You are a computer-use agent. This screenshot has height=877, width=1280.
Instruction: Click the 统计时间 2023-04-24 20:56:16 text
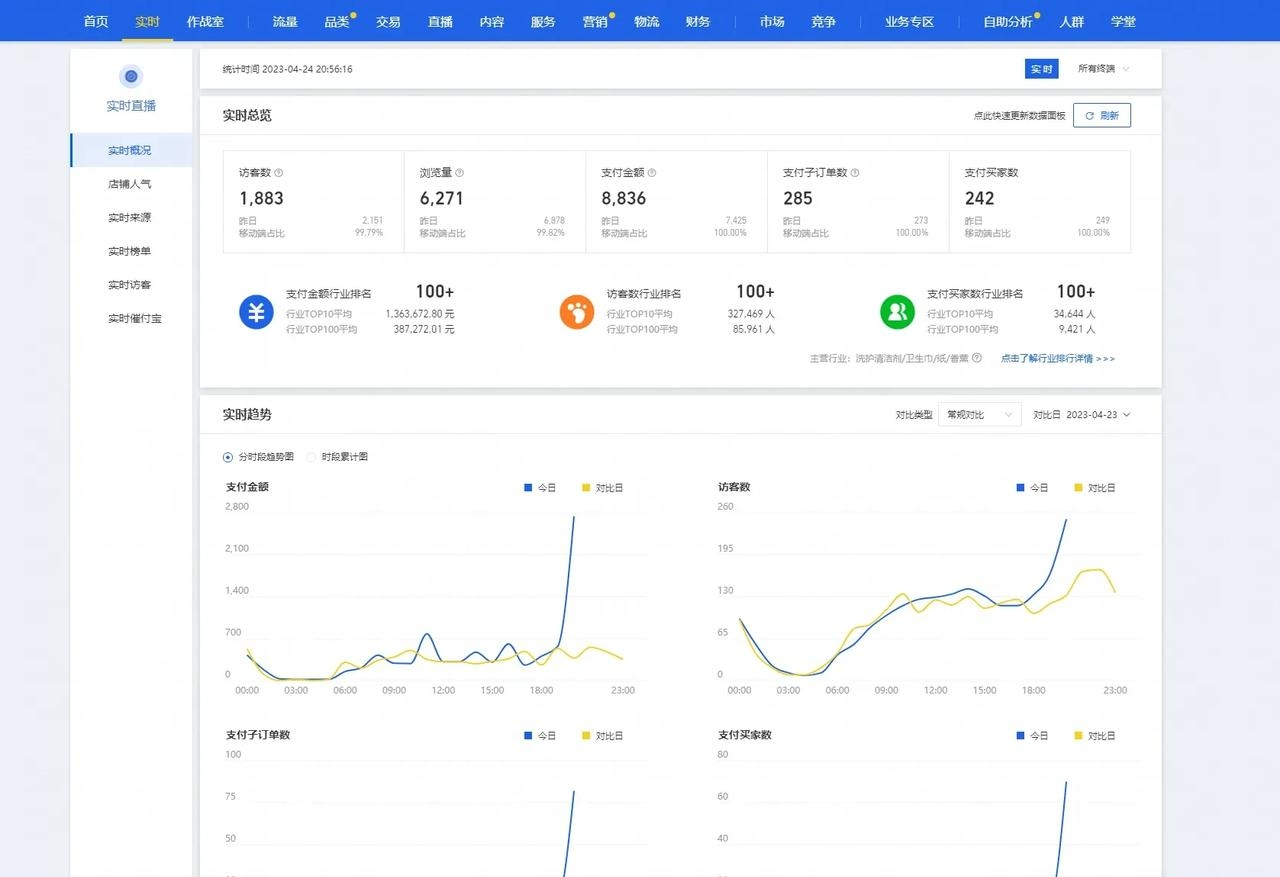[287, 69]
